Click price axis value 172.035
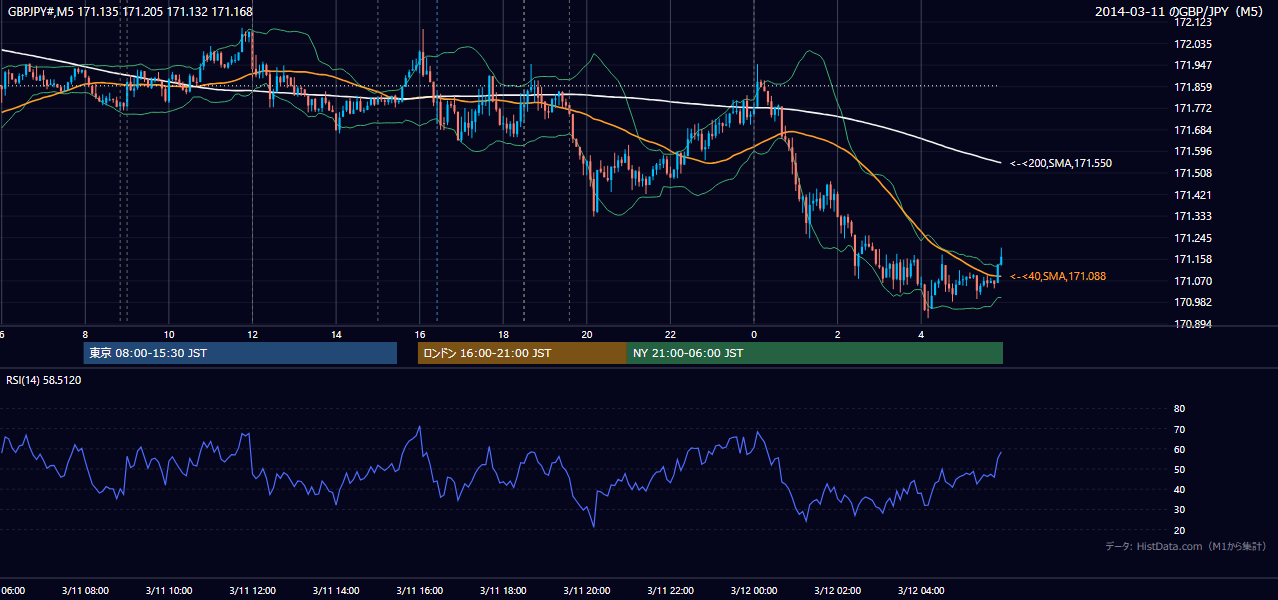This screenshot has height=600, width=1278. click(1193, 44)
